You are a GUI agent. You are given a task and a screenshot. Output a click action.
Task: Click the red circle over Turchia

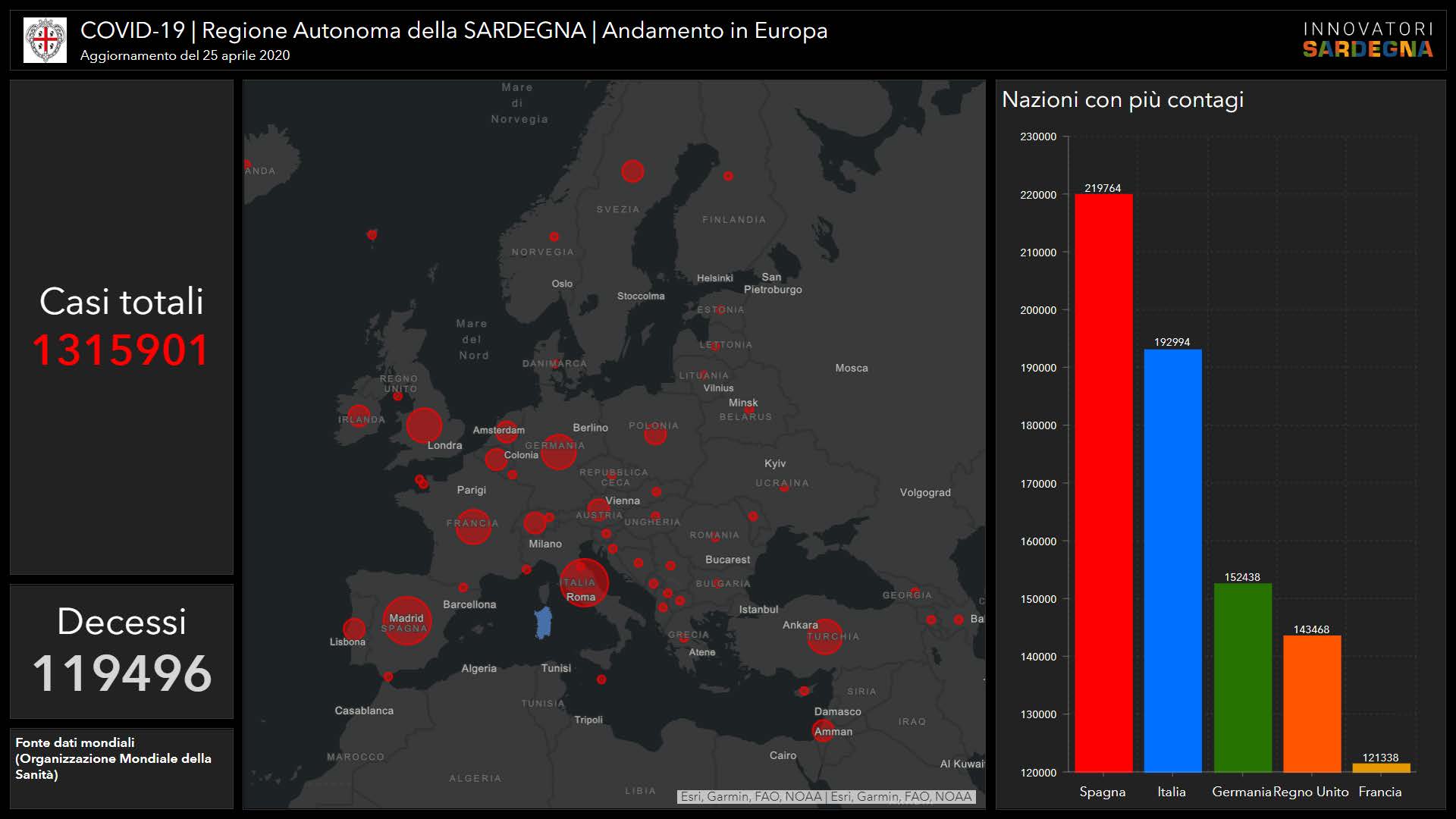coord(824,636)
